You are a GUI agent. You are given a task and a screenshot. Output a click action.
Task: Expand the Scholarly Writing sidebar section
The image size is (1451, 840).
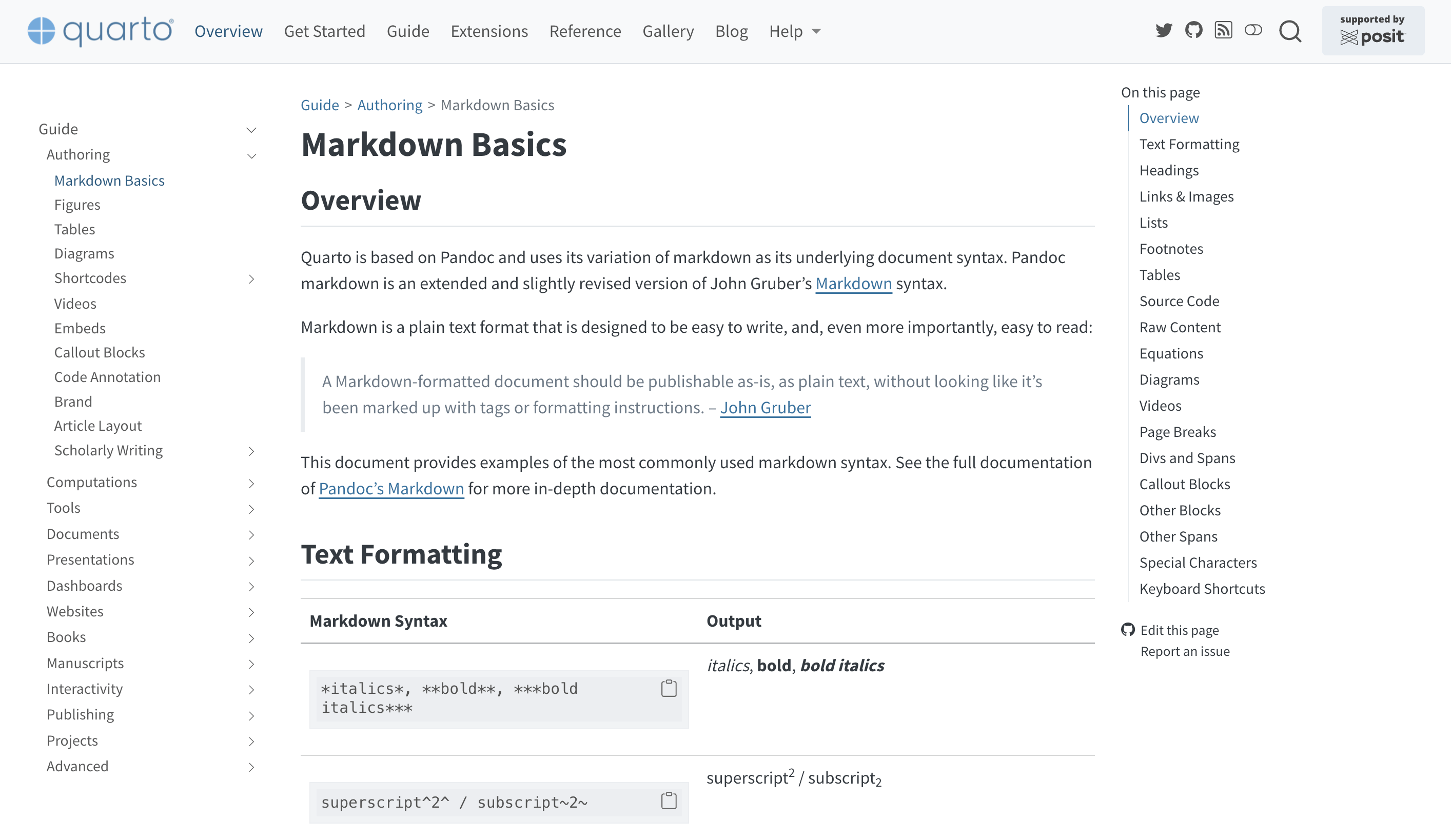tap(251, 452)
